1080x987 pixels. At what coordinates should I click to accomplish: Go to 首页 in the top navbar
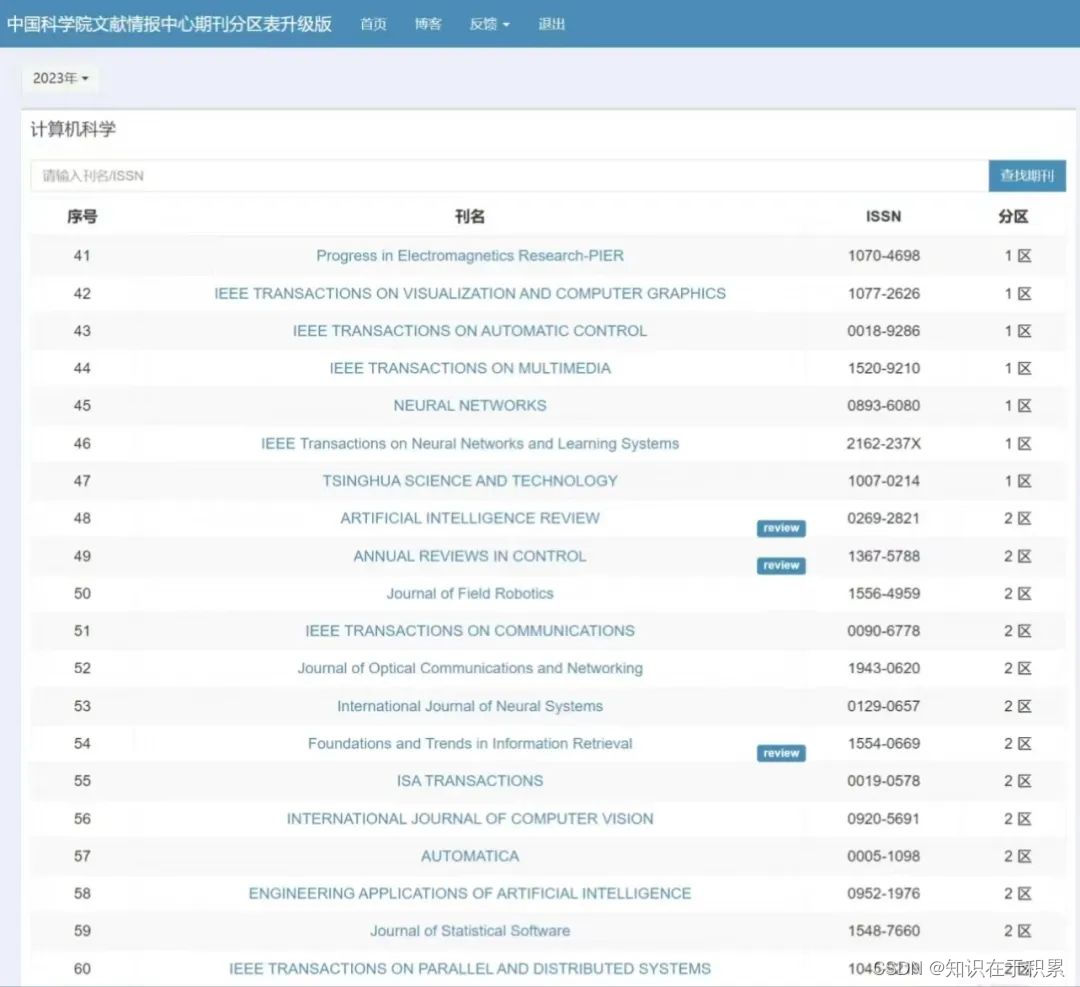[373, 24]
